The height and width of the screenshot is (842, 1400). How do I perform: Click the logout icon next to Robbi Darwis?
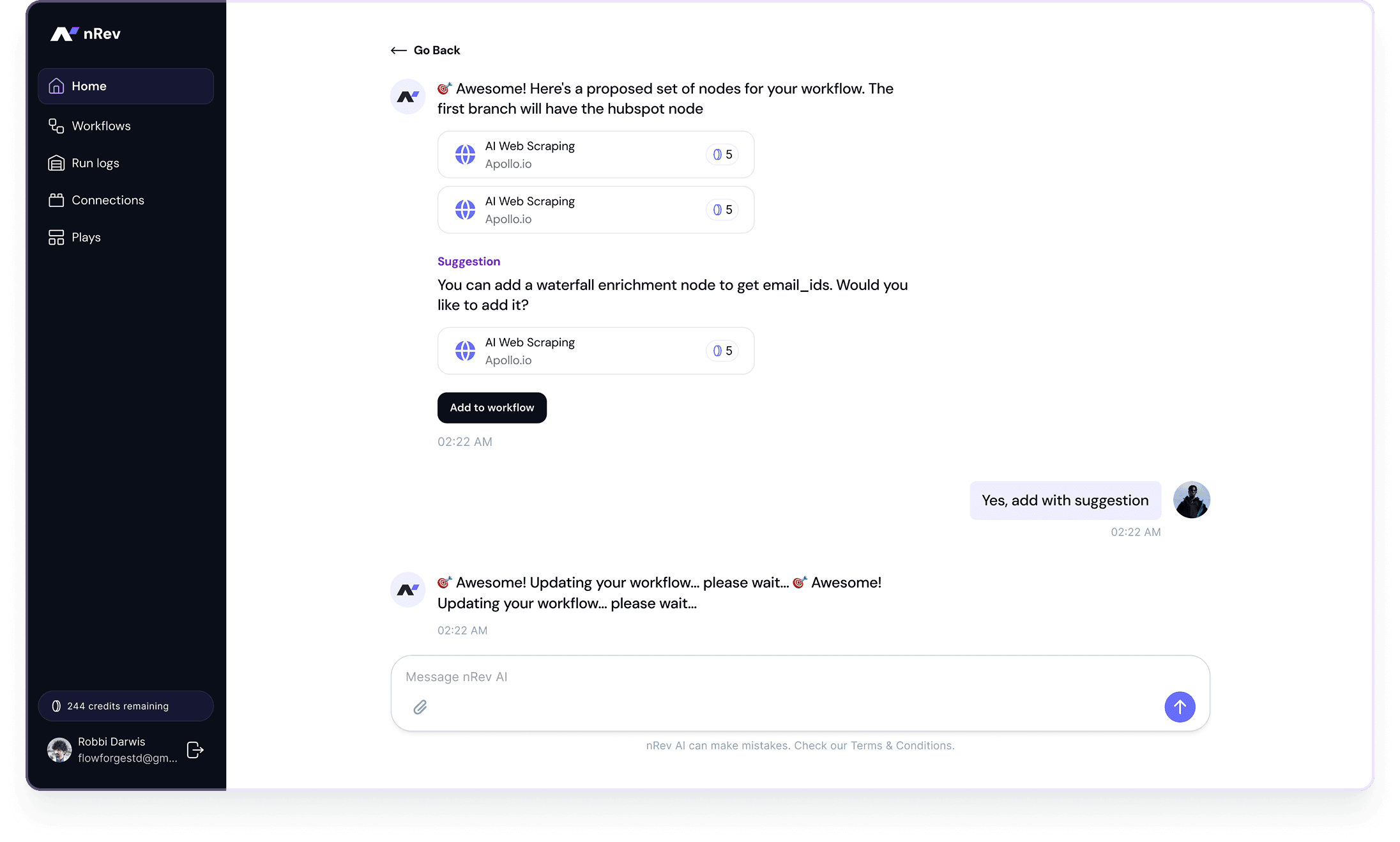195,749
